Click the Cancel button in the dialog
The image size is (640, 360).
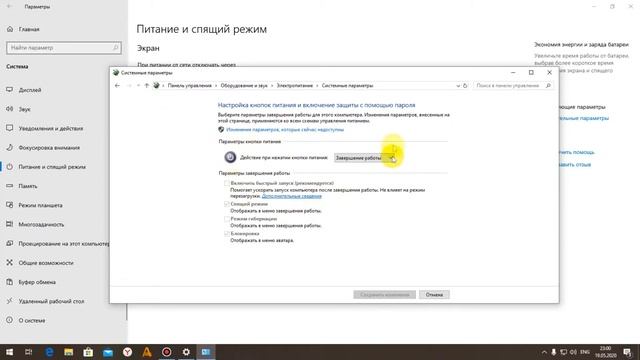[x=434, y=294]
